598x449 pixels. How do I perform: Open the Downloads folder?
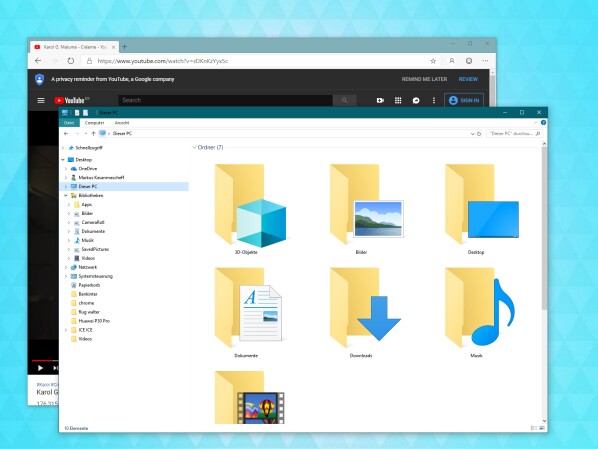(x=365, y=312)
